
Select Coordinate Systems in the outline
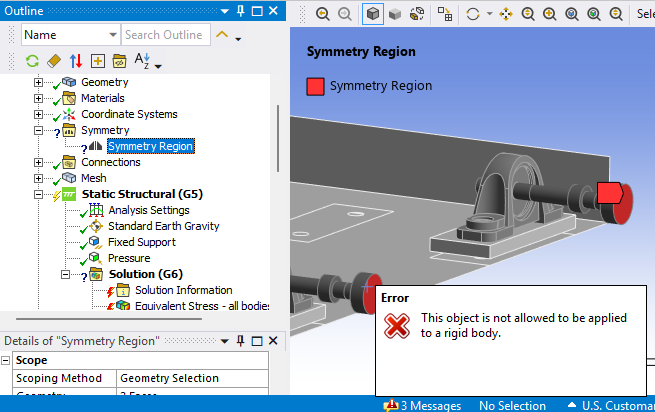point(129,114)
